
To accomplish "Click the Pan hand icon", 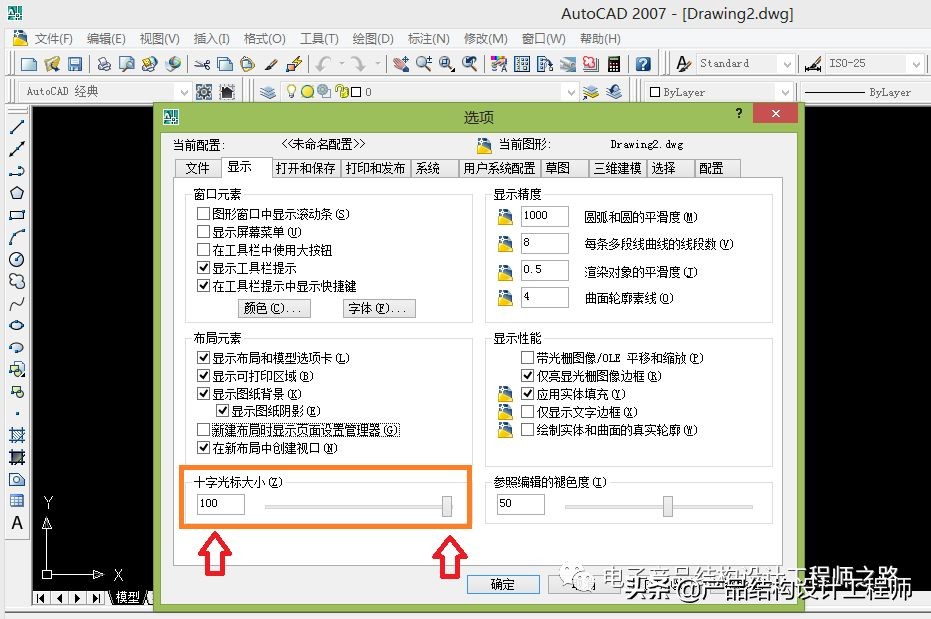I will click(x=401, y=64).
